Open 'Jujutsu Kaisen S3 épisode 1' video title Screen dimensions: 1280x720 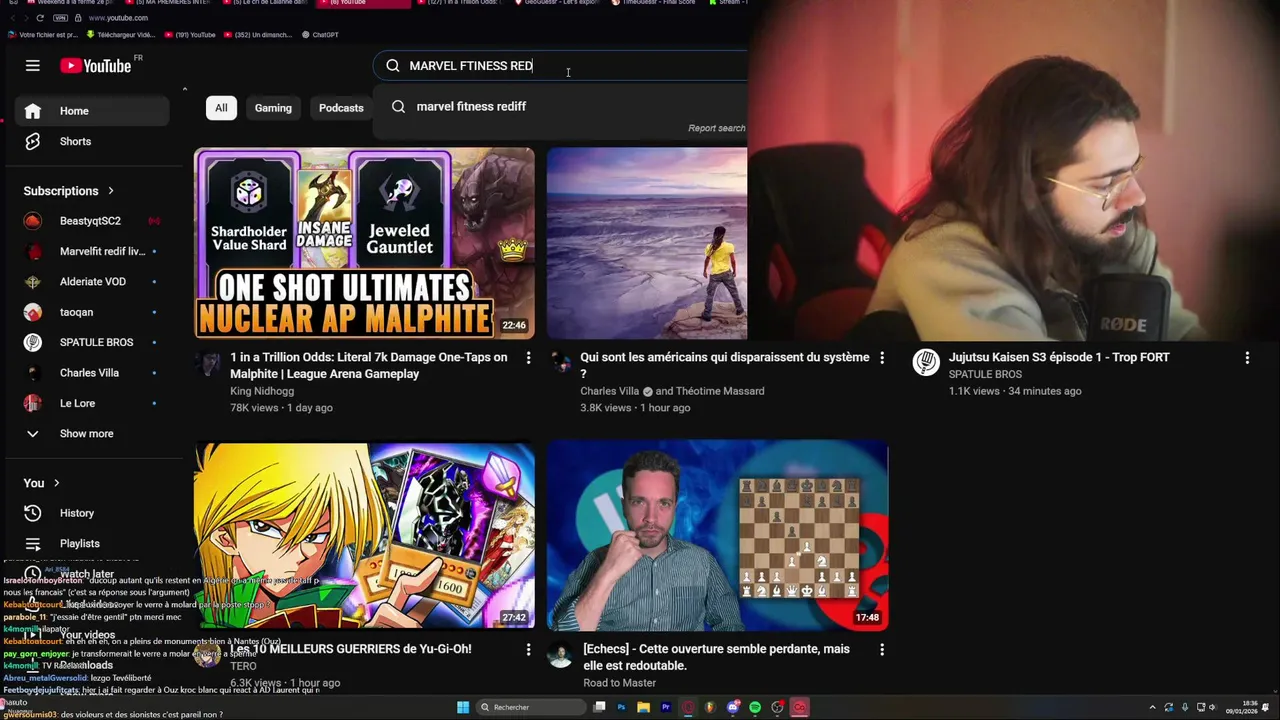click(1059, 357)
